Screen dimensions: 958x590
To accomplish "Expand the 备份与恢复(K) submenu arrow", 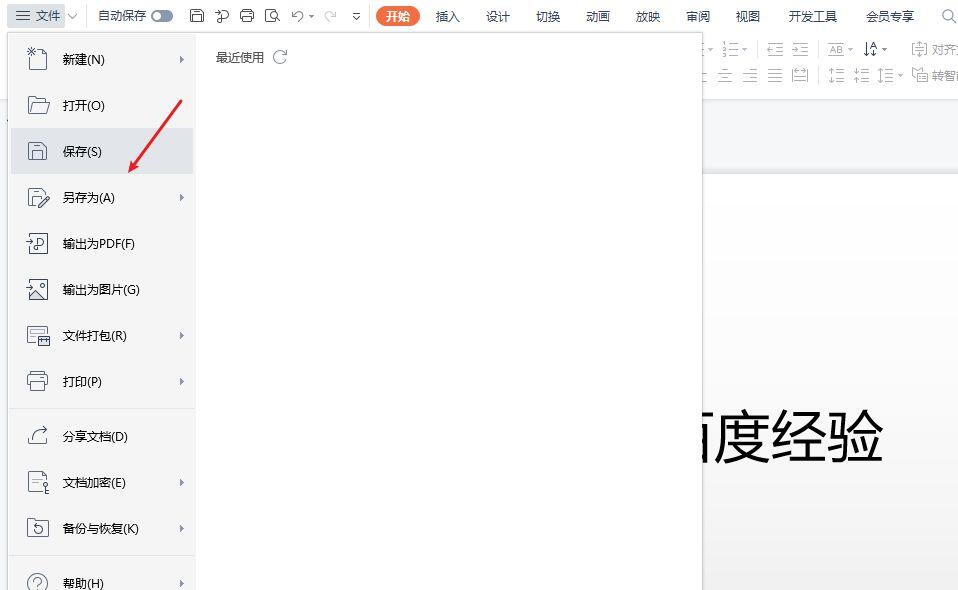I will [181, 528].
